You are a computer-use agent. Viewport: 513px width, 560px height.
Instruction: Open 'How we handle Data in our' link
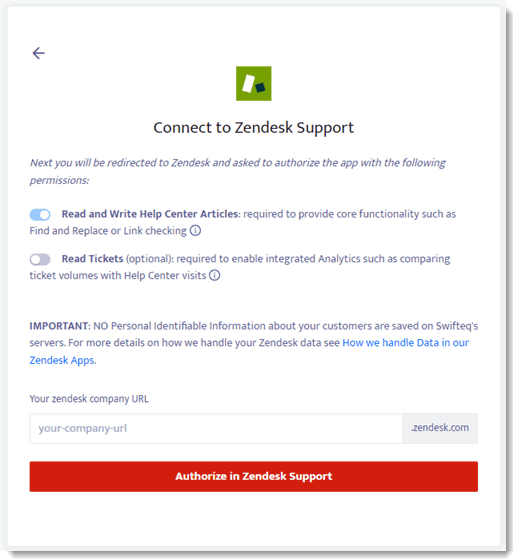coord(405,343)
